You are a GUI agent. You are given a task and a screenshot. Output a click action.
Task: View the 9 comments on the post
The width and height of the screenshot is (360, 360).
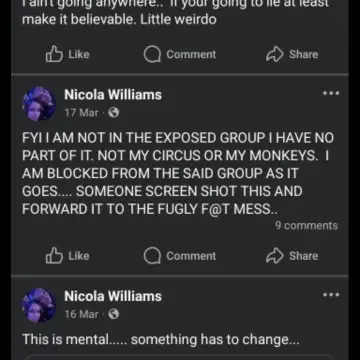[306, 226]
